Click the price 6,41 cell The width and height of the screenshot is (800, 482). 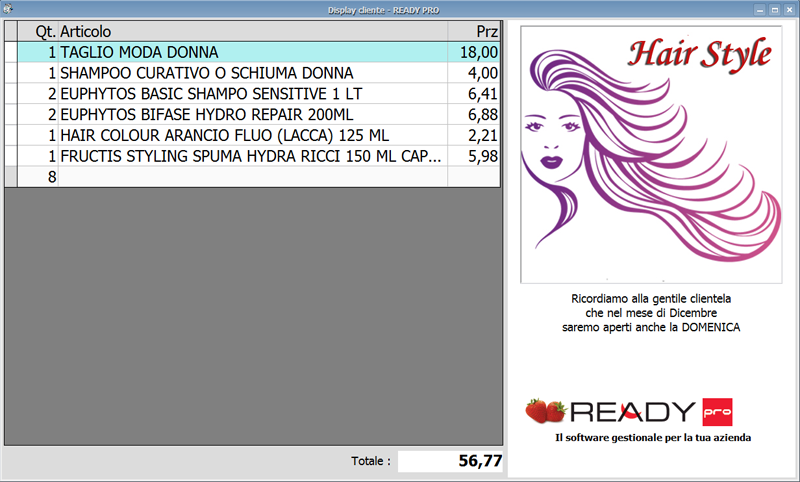coord(474,94)
